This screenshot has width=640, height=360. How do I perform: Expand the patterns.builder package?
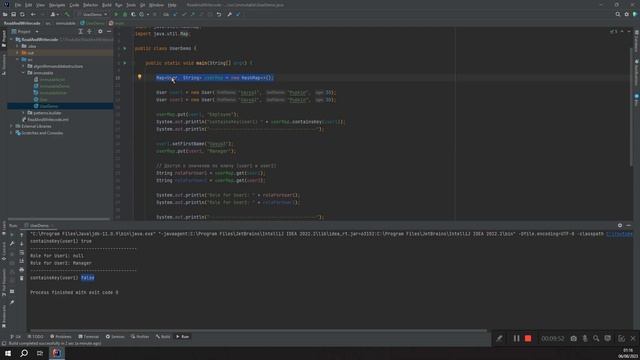click(24, 113)
